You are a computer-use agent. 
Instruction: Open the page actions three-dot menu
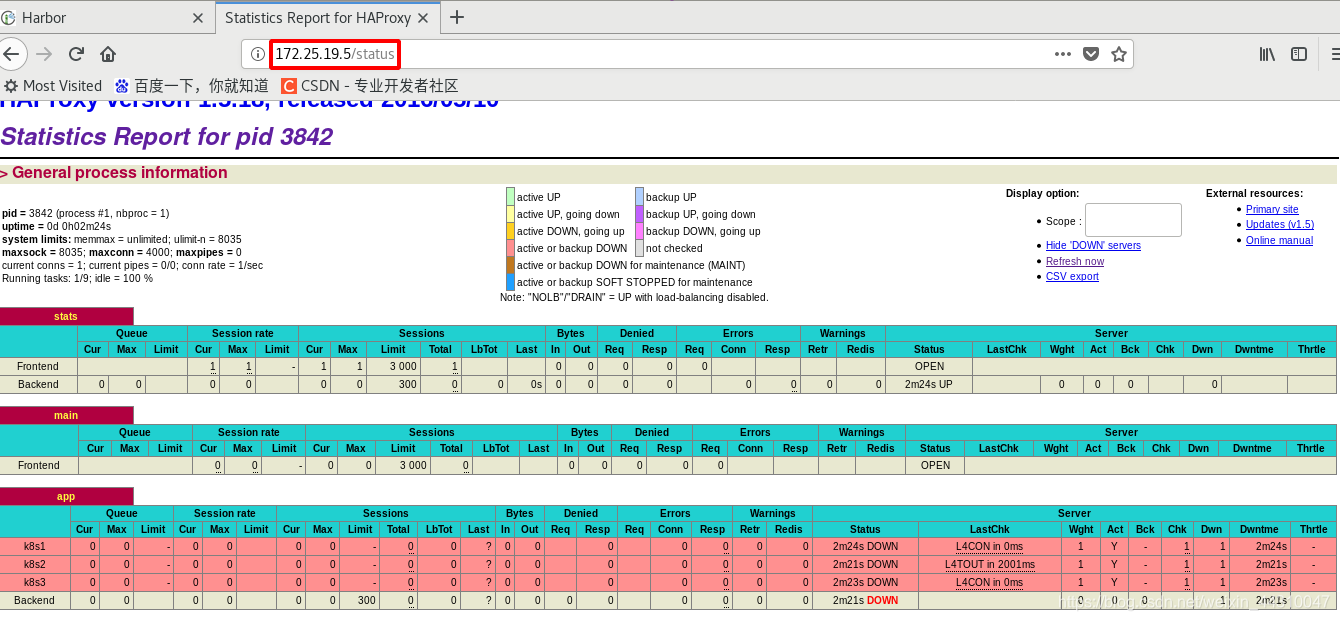1063,54
